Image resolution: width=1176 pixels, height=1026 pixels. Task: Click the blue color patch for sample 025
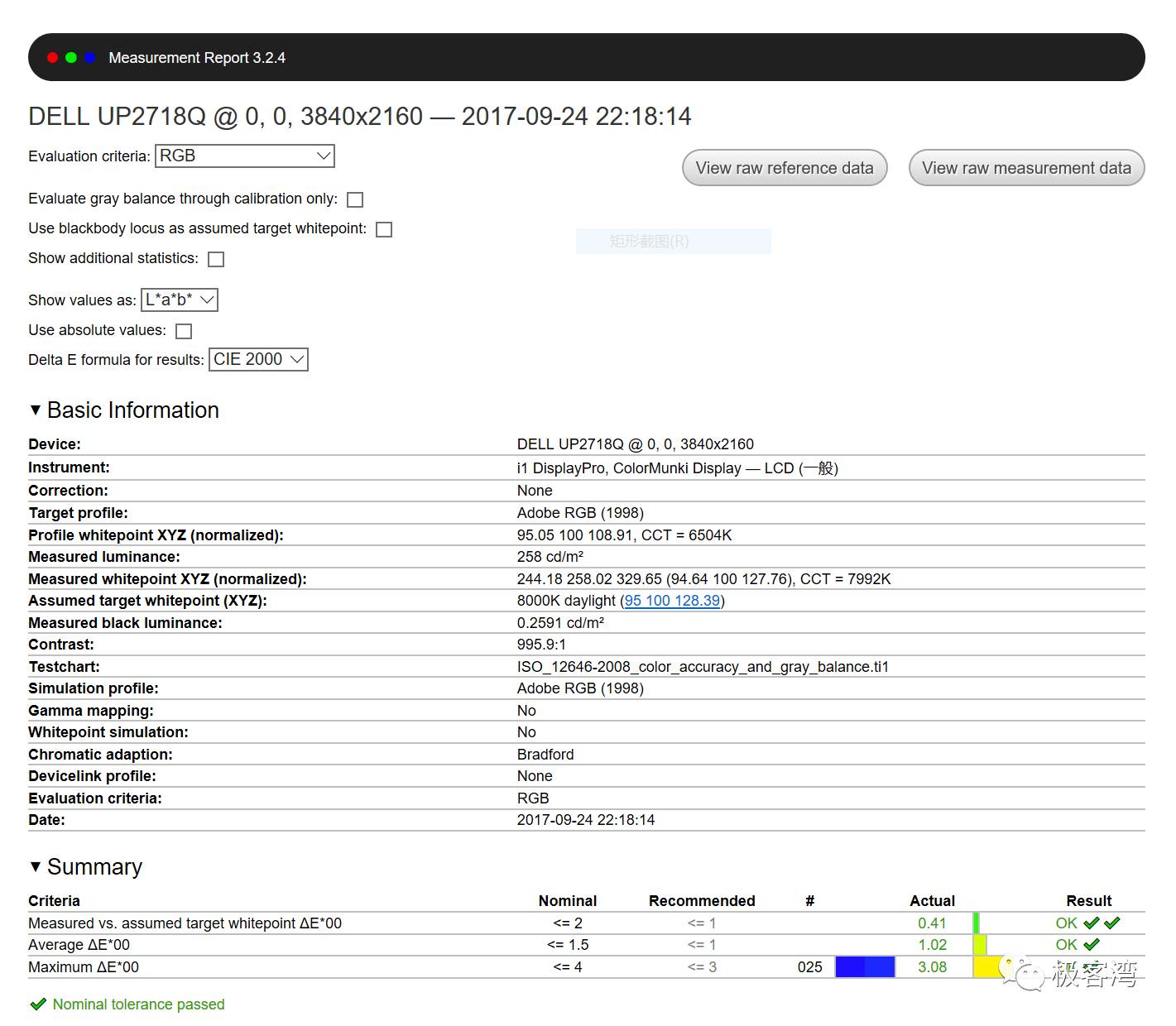(x=865, y=966)
